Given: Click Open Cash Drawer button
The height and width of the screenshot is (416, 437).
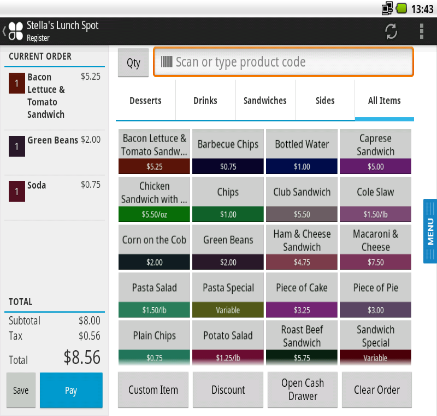Looking at the screenshot, I should (303, 390).
